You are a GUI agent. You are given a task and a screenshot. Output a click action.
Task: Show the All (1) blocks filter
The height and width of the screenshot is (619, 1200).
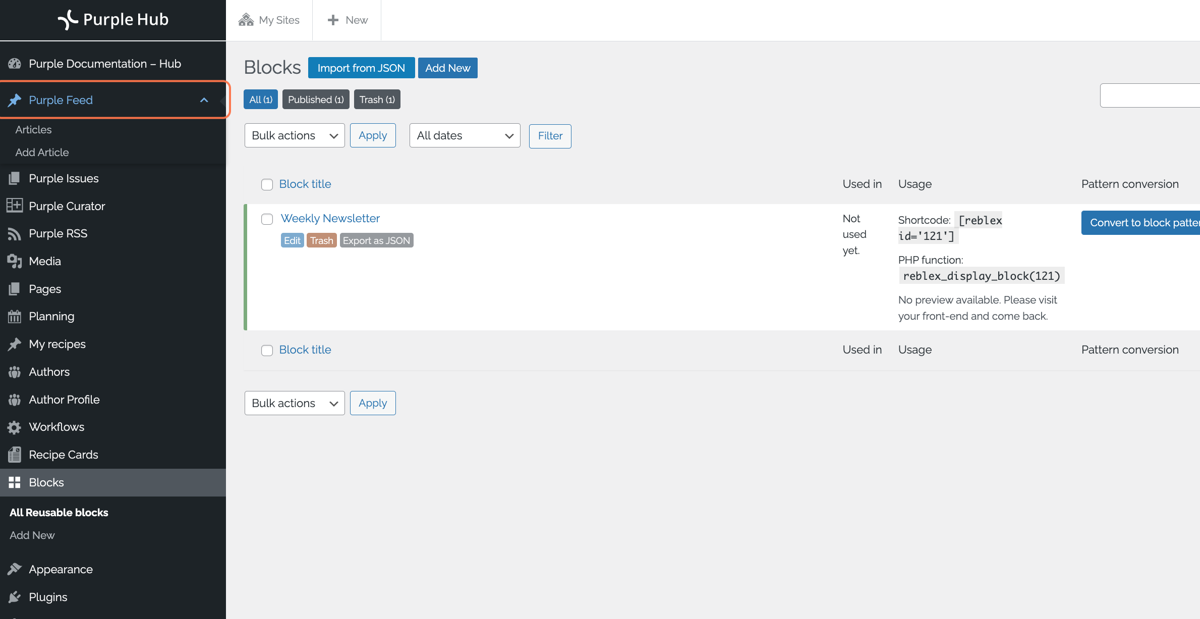pos(261,100)
